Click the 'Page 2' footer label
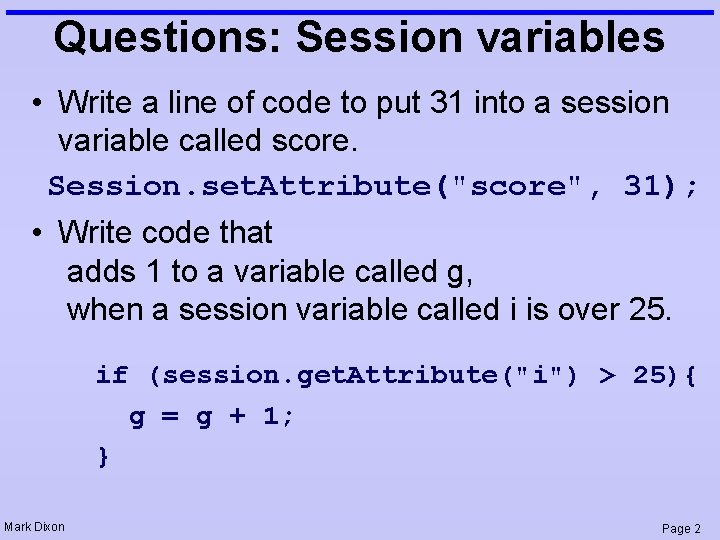Screen dimensions: 720x540 (682, 527)
